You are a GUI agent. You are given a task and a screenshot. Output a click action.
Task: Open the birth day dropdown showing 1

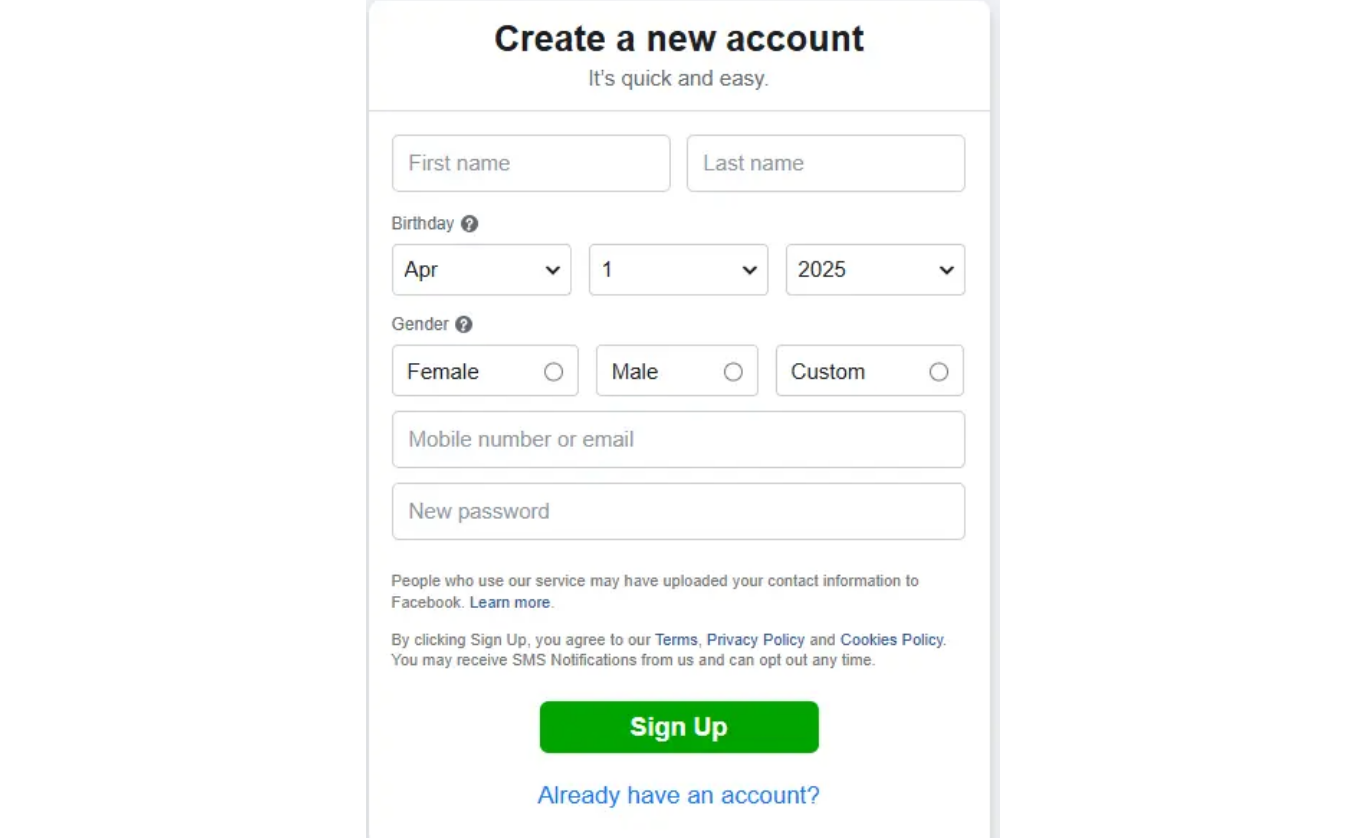click(678, 269)
